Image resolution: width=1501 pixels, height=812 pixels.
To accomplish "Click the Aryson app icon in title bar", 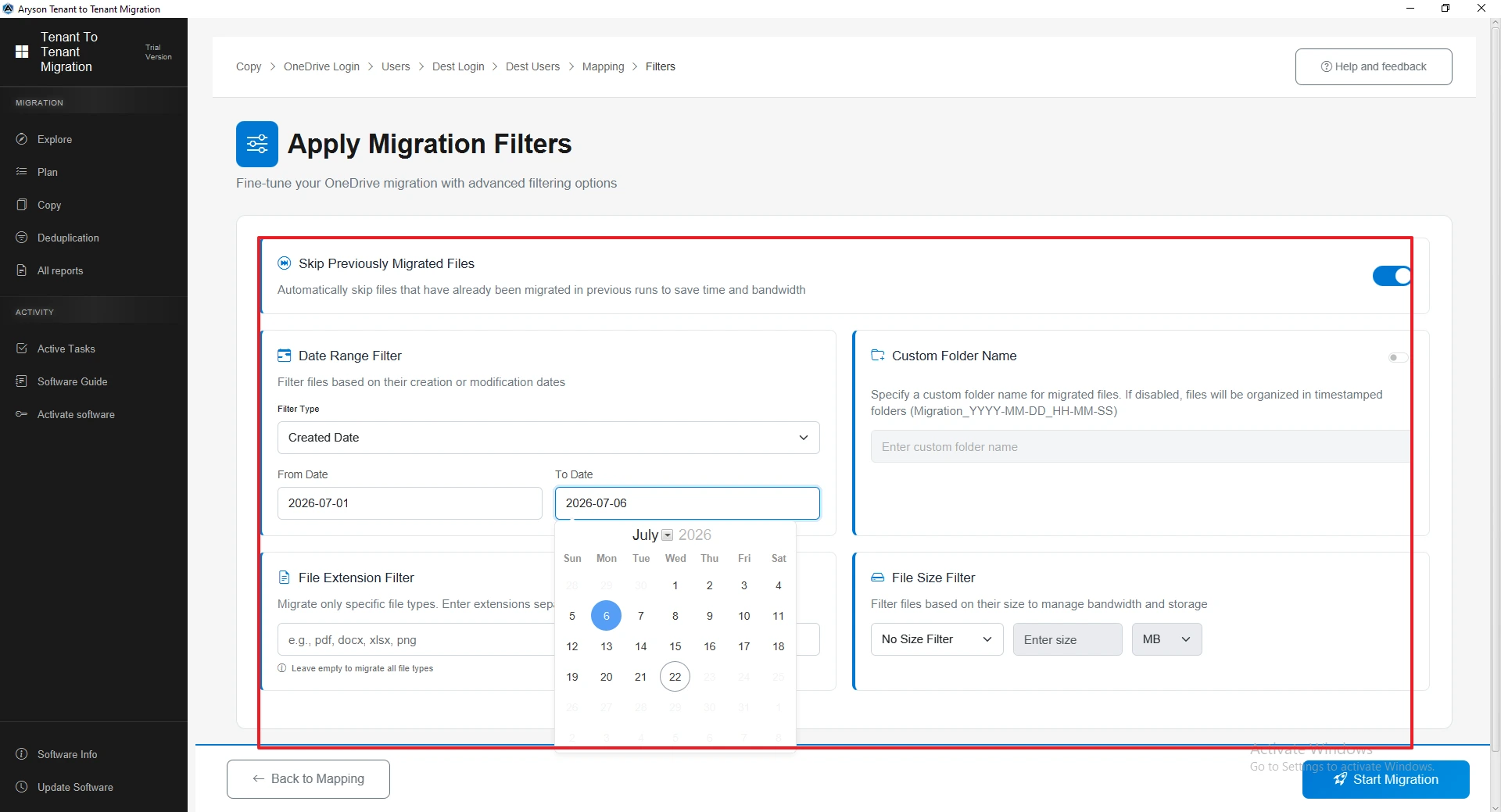I will pyautogui.click(x=8, y=9).
